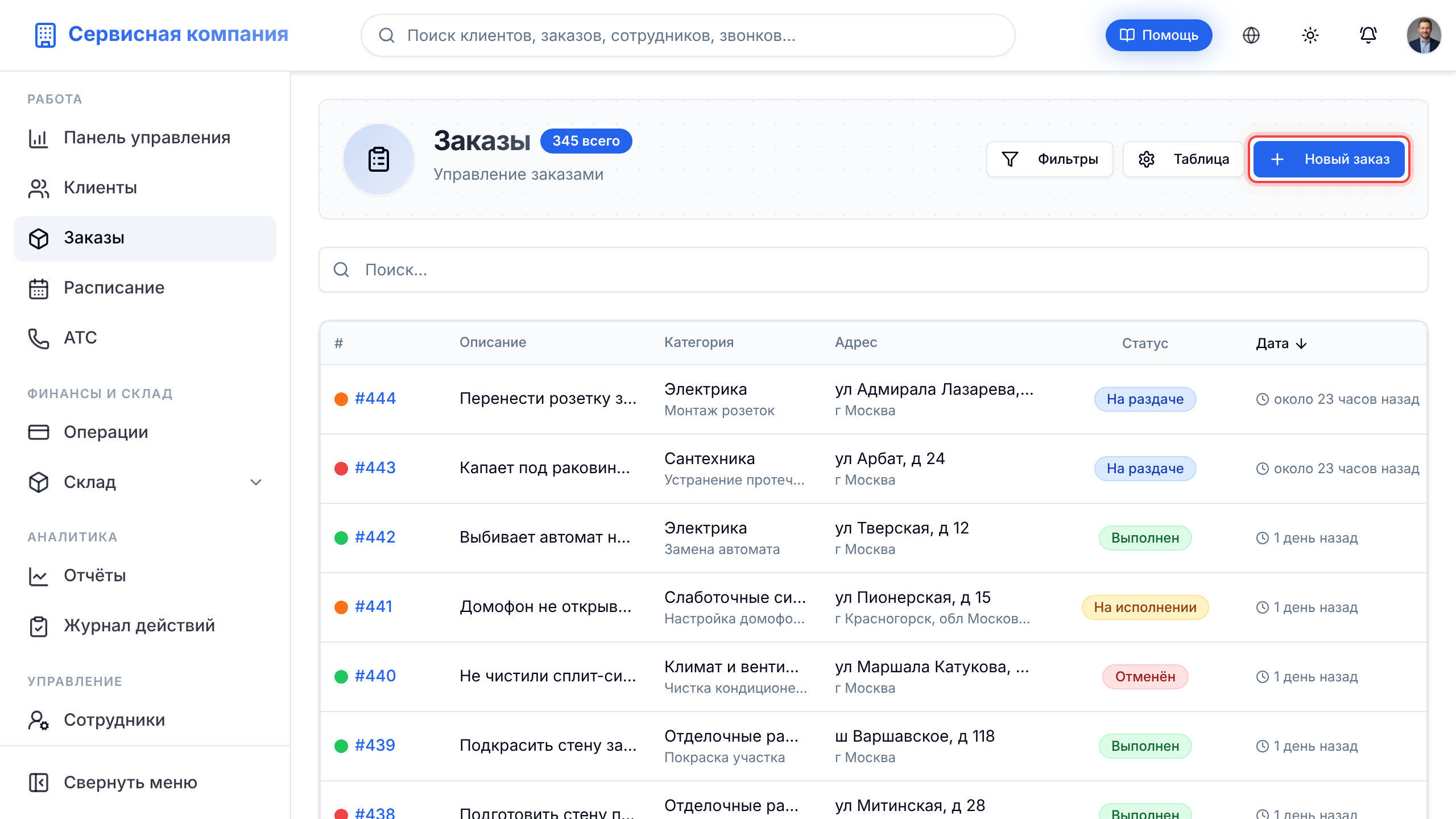1456x819 pixels.
Task: Sort by the Дата column header
Action: pos(1281,344)
